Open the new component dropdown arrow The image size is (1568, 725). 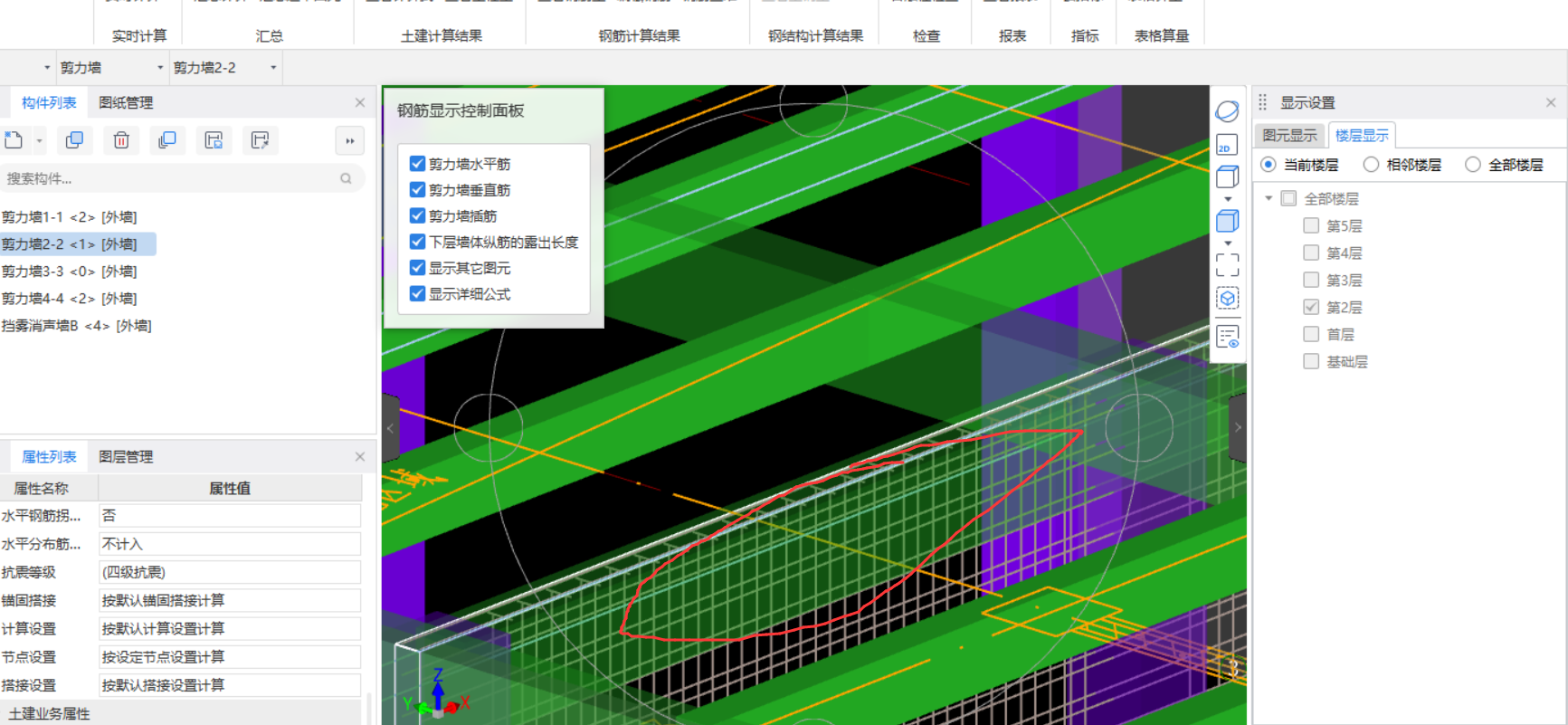(39, 141)
